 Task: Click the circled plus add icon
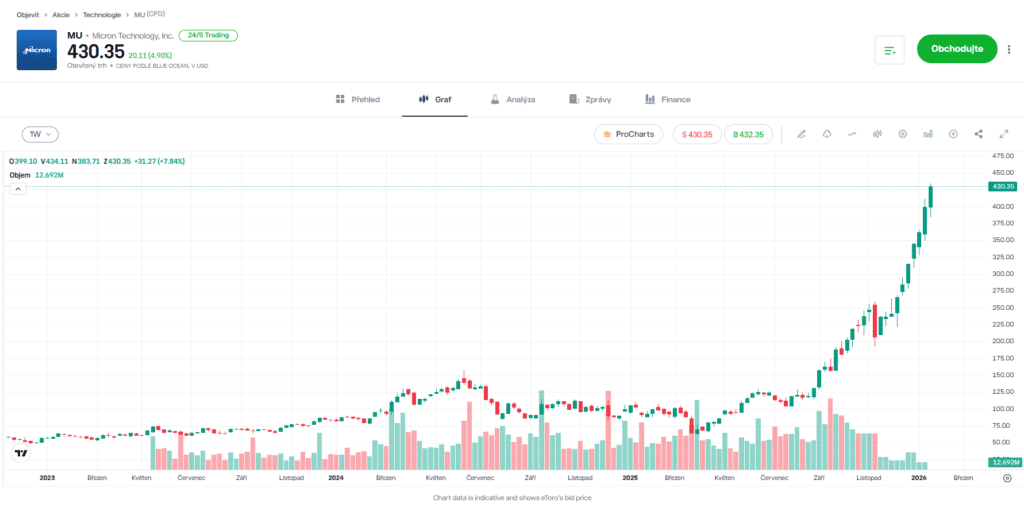tap(953, 134)
